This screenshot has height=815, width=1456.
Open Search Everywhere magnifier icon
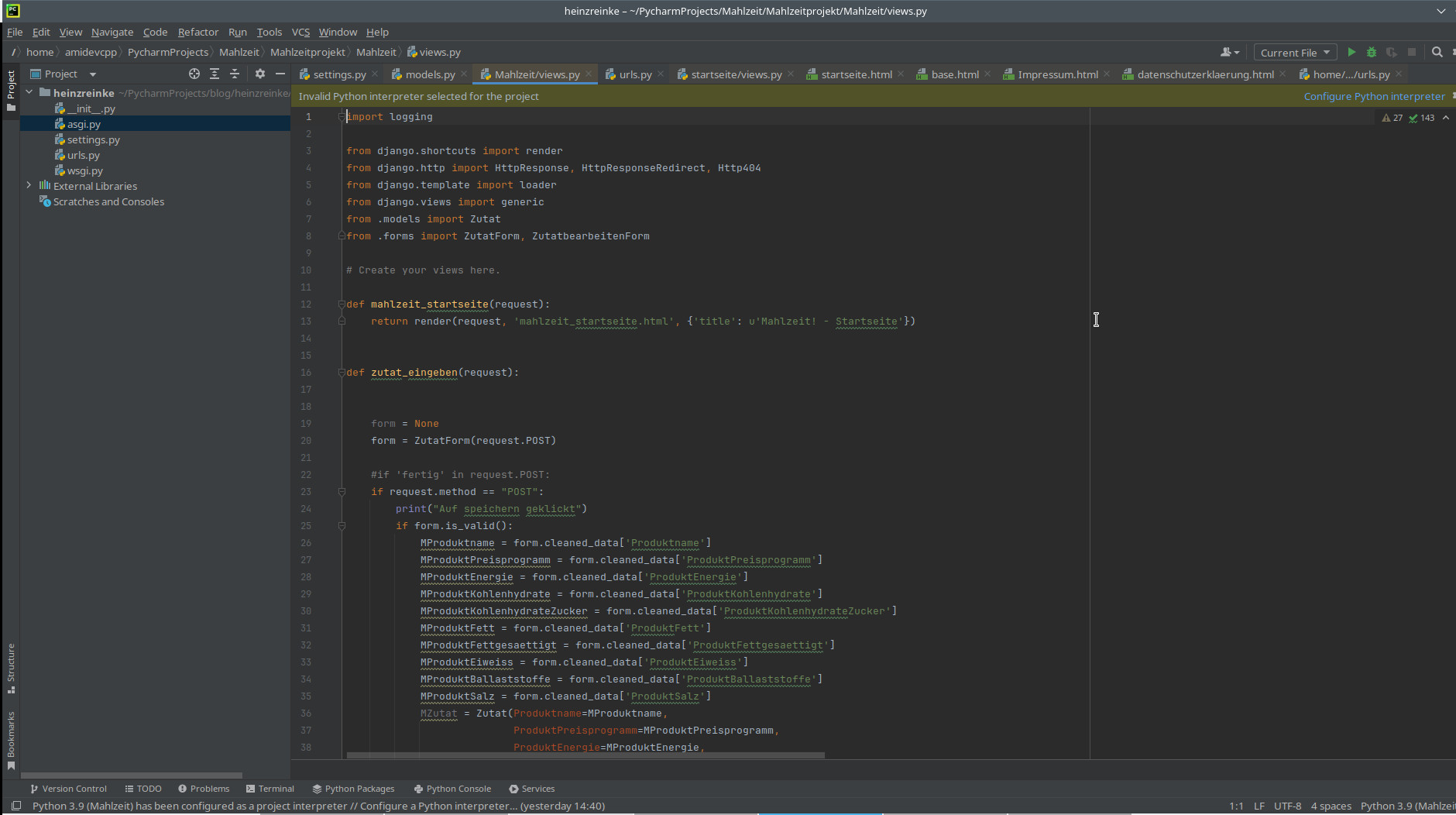point(1437,52)
